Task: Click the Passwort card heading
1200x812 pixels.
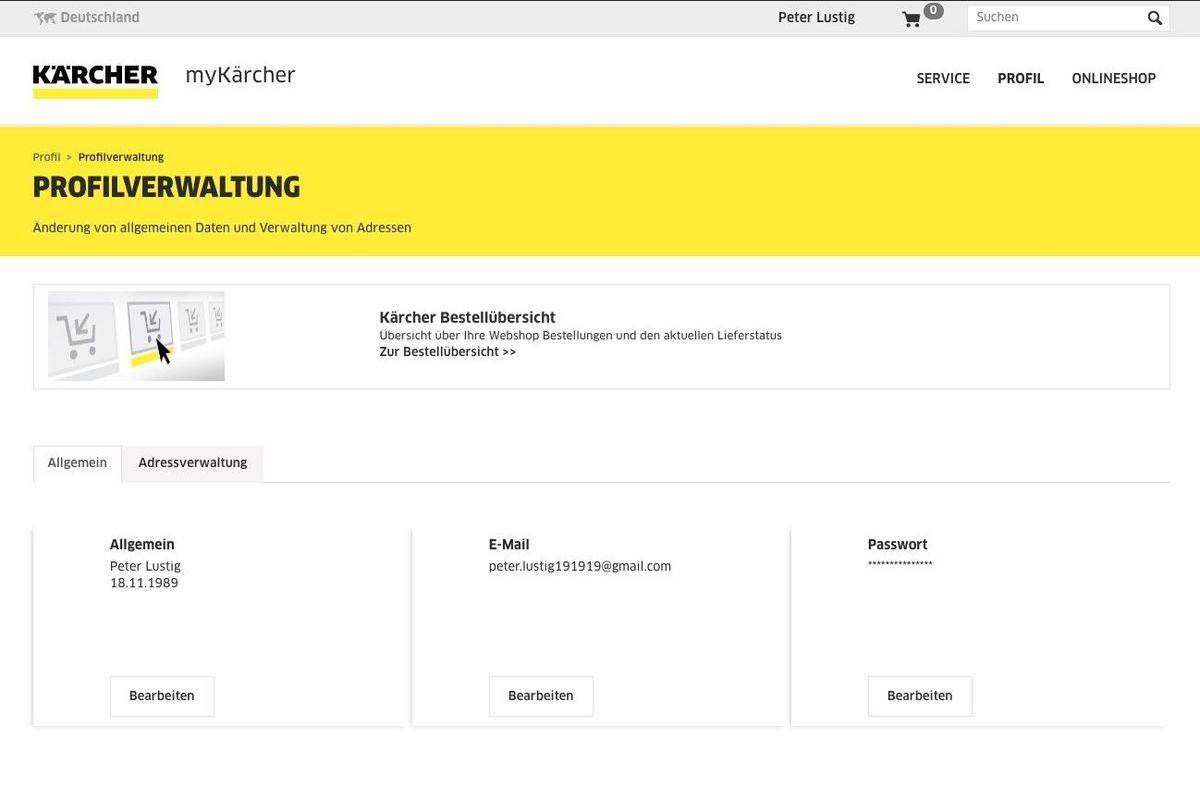Action: [898, 545]
